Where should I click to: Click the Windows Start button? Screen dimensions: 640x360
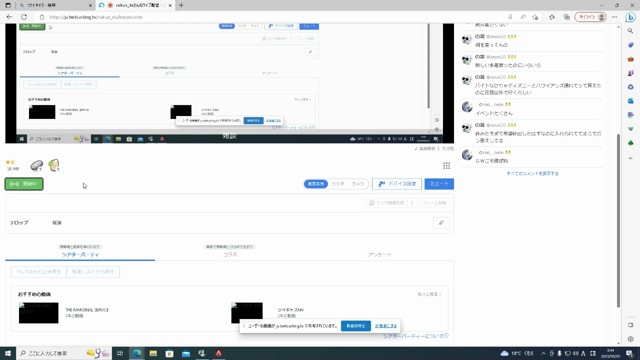tap(8, 353)
